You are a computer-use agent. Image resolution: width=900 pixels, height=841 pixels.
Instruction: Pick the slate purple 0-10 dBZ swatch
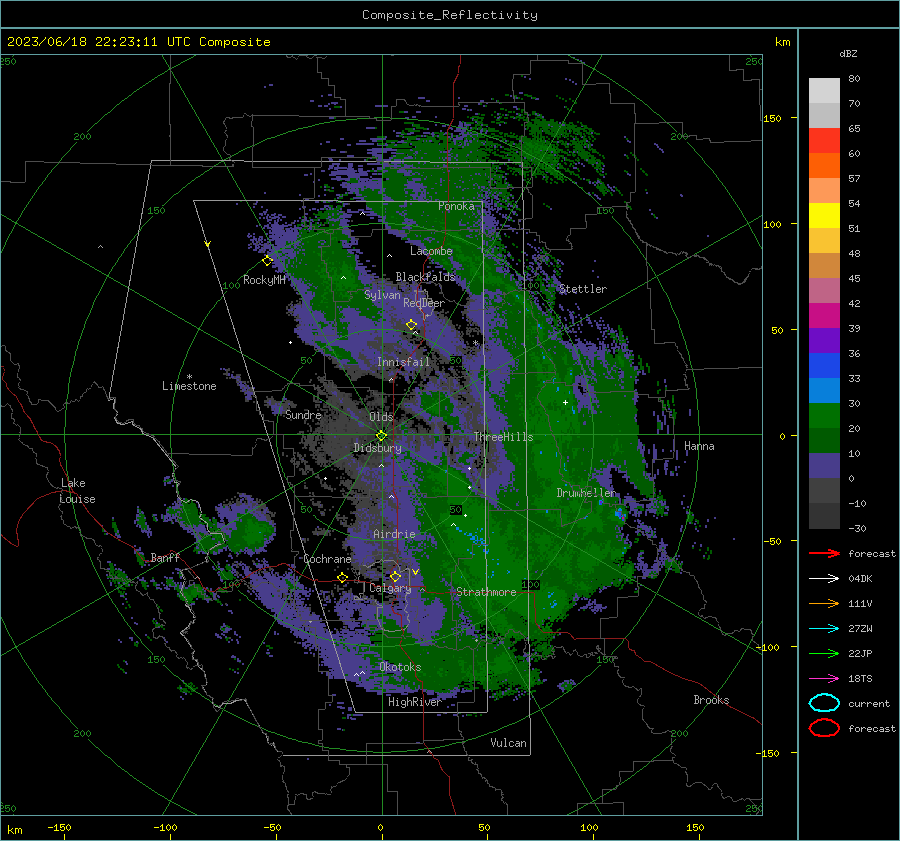[824, 465]
